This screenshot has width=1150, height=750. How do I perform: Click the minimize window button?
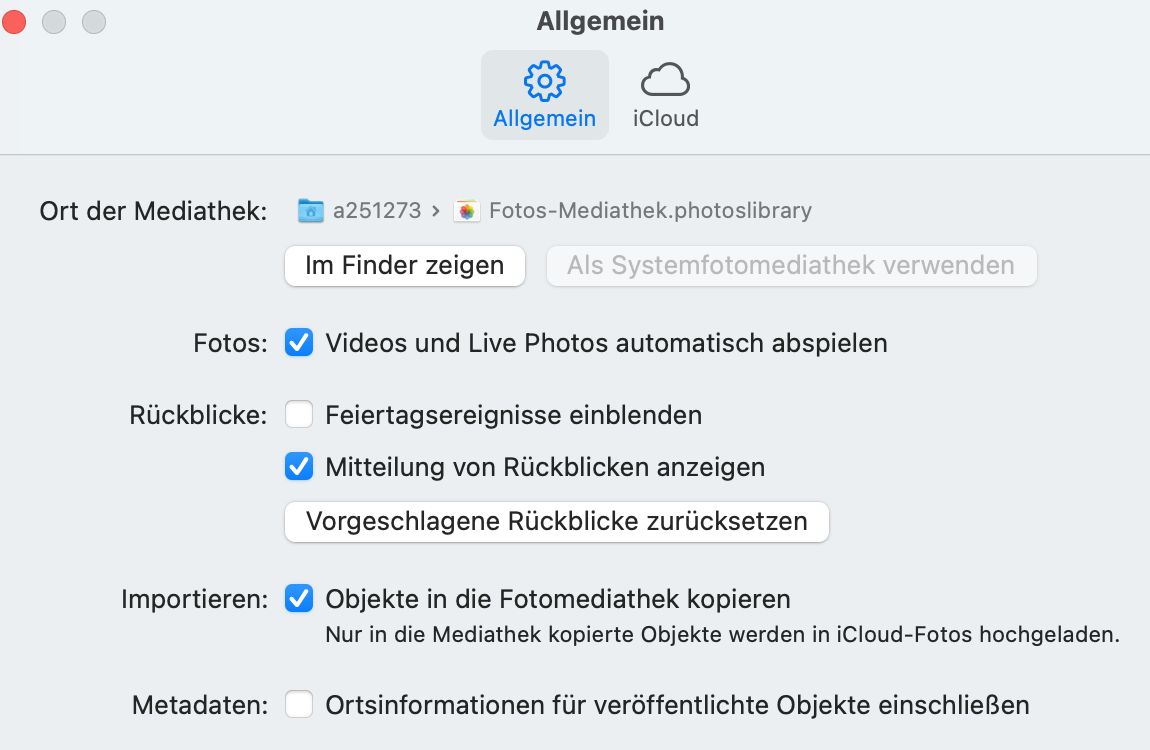coord(54,21)
